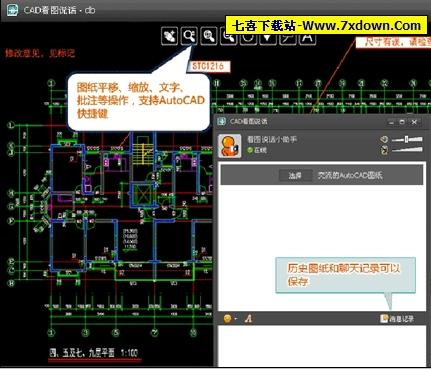Image resolution: width=431 pixels, height=369 pixels.
Task: Mute the speaker icon in chat panel
Action: [384, 139]
